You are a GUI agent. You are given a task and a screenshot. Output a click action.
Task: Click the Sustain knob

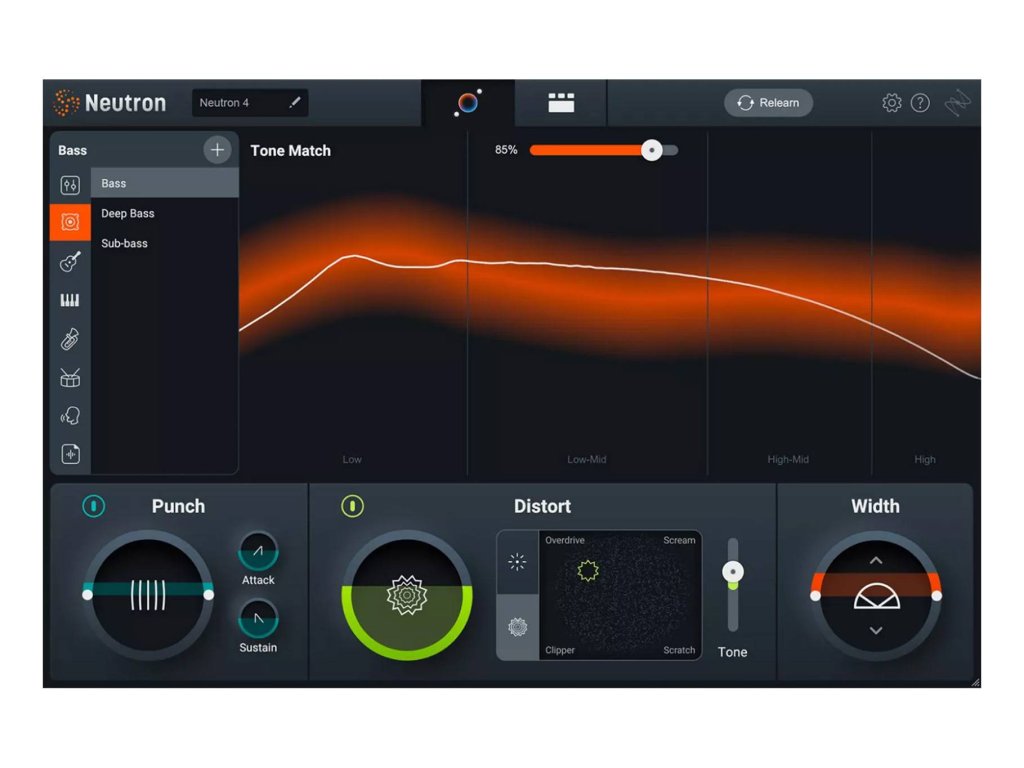[x=259, y=619]
